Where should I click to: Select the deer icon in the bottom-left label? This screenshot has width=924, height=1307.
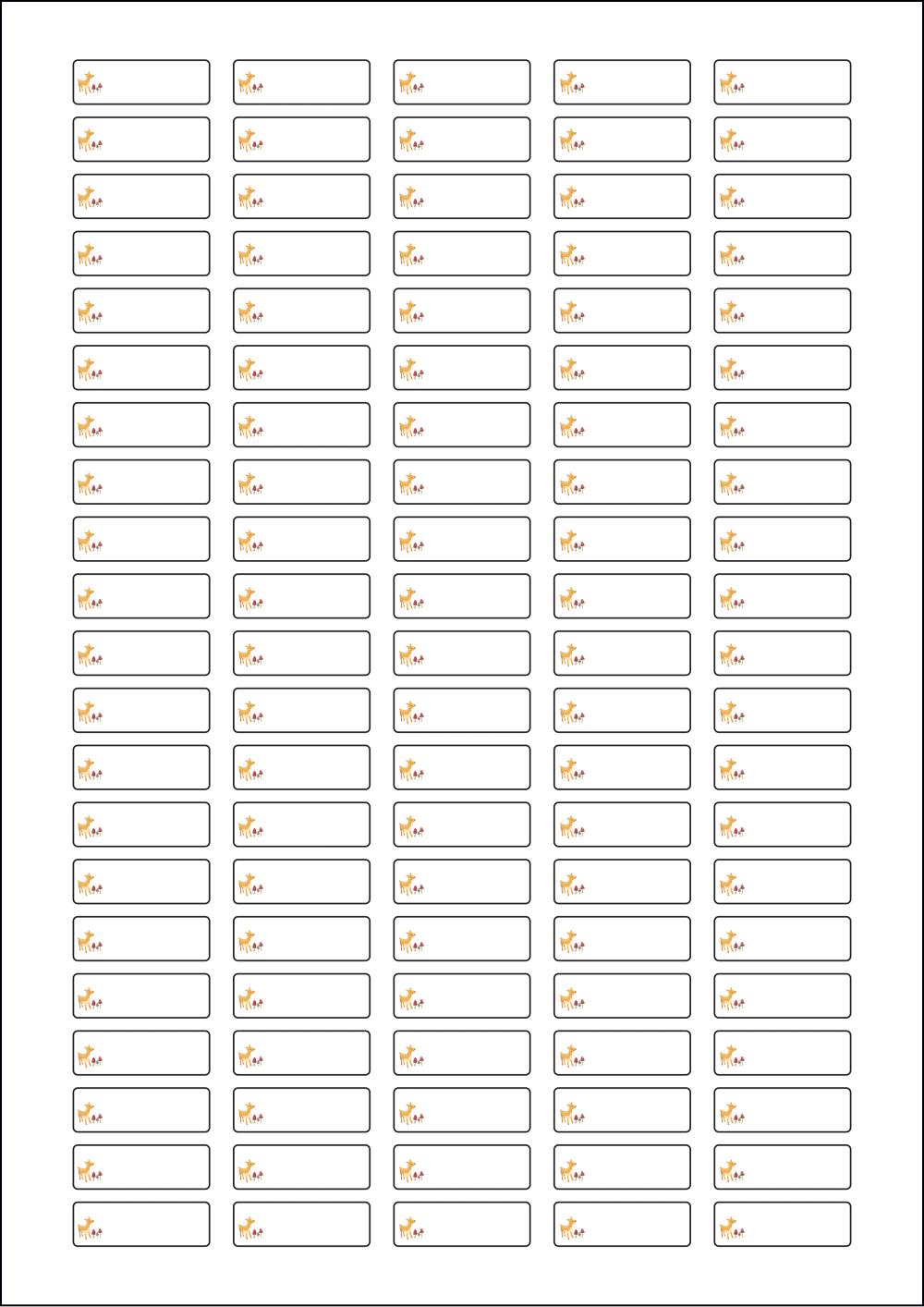[86, 1226]
